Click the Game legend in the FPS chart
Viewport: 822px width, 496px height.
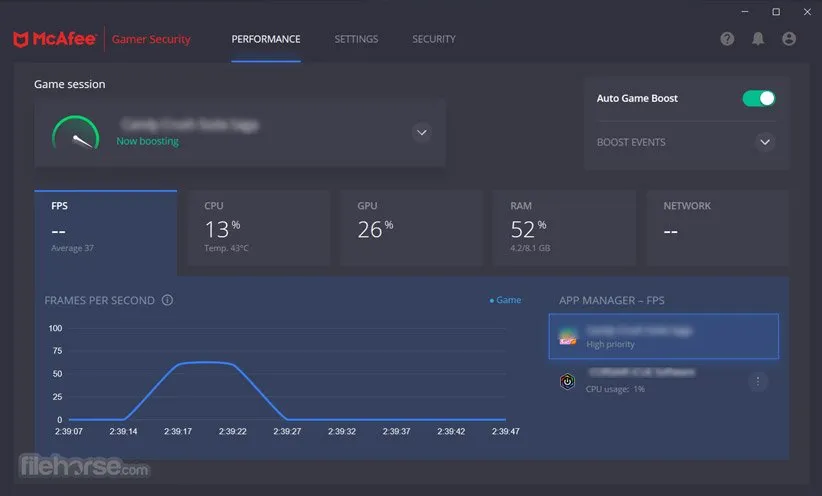coord(505,300)
